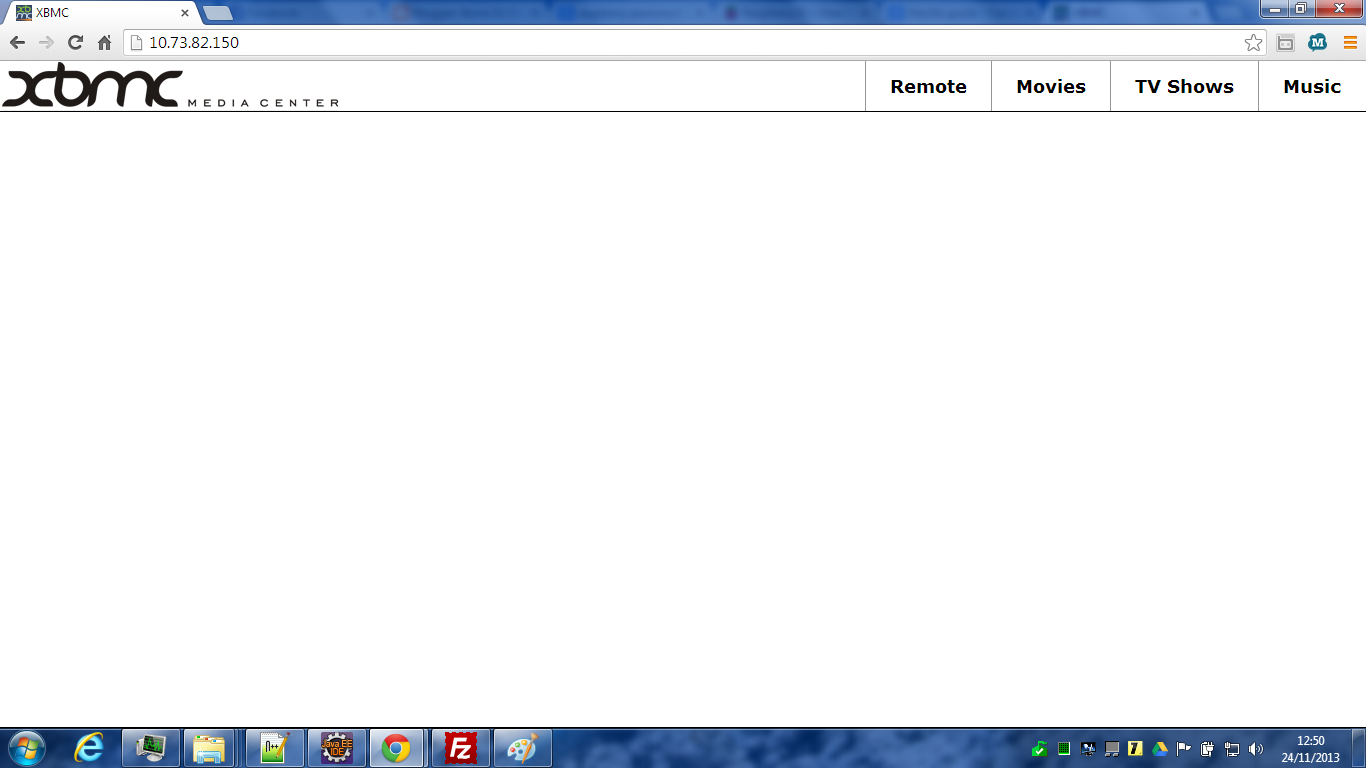
Task: Go forward in browser history
Action: 46,42
